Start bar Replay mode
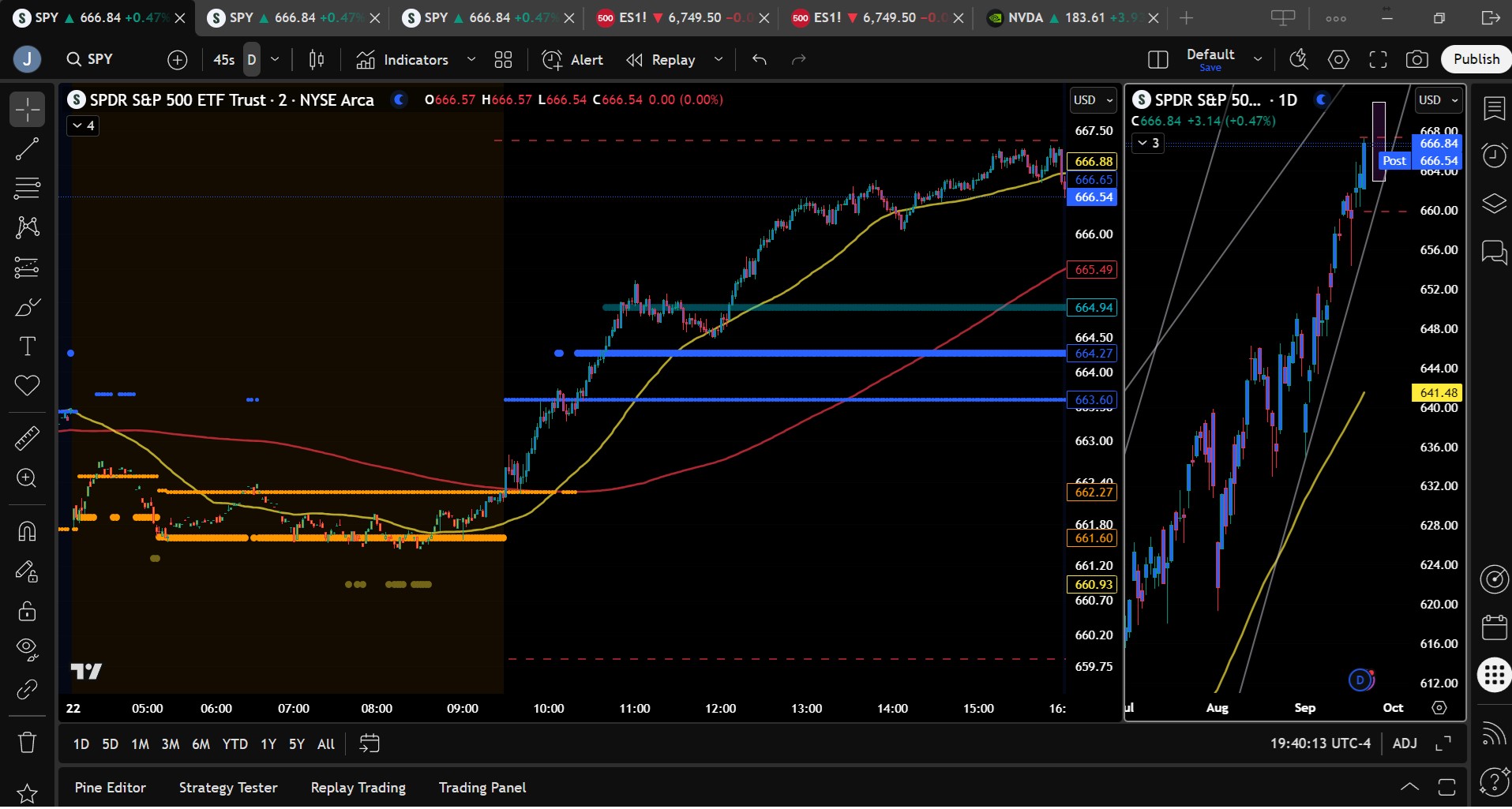Image resolution: width=1512 pixels, height=809 pixels. click(661, 59)
